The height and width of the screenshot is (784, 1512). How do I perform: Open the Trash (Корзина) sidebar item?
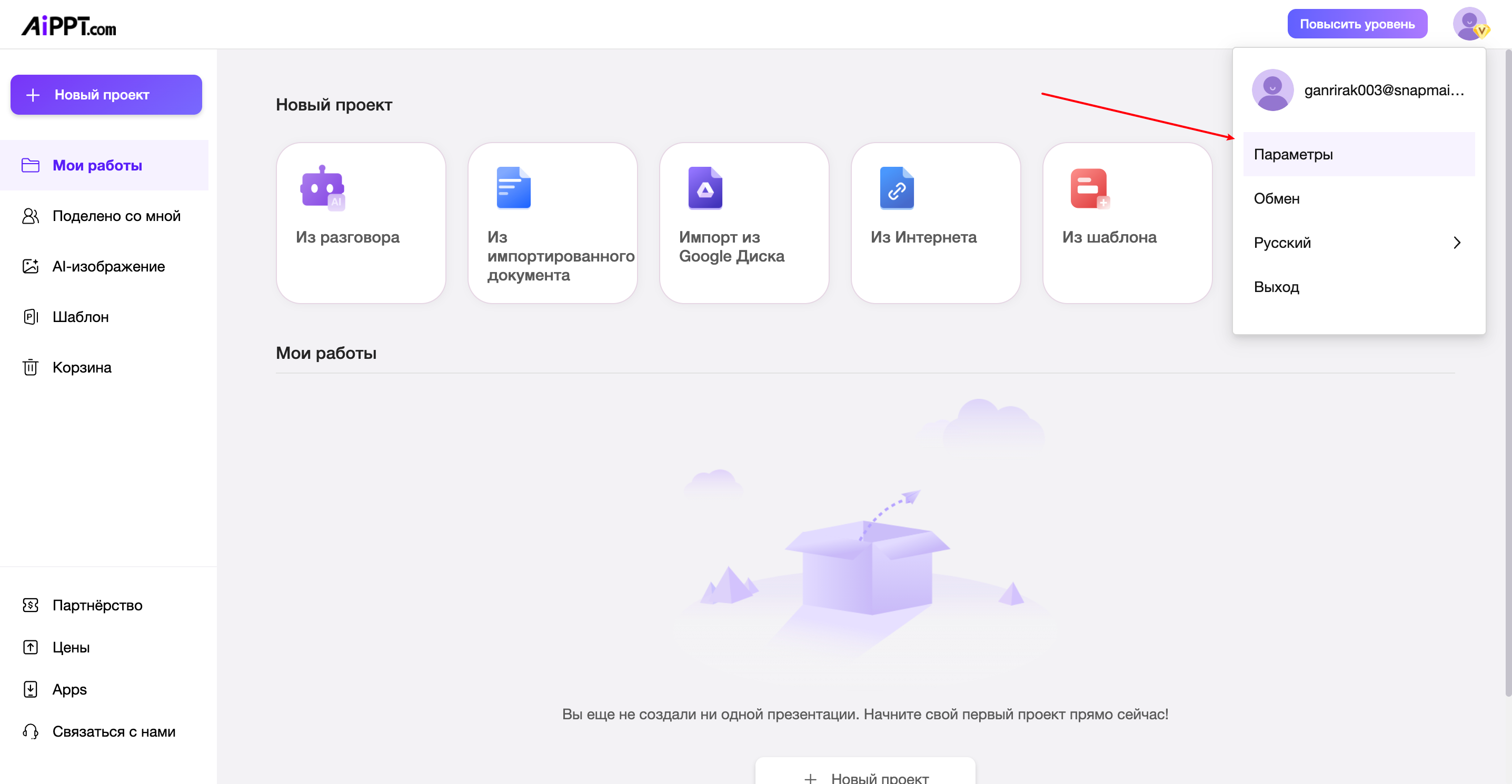[x=82, y=367]
